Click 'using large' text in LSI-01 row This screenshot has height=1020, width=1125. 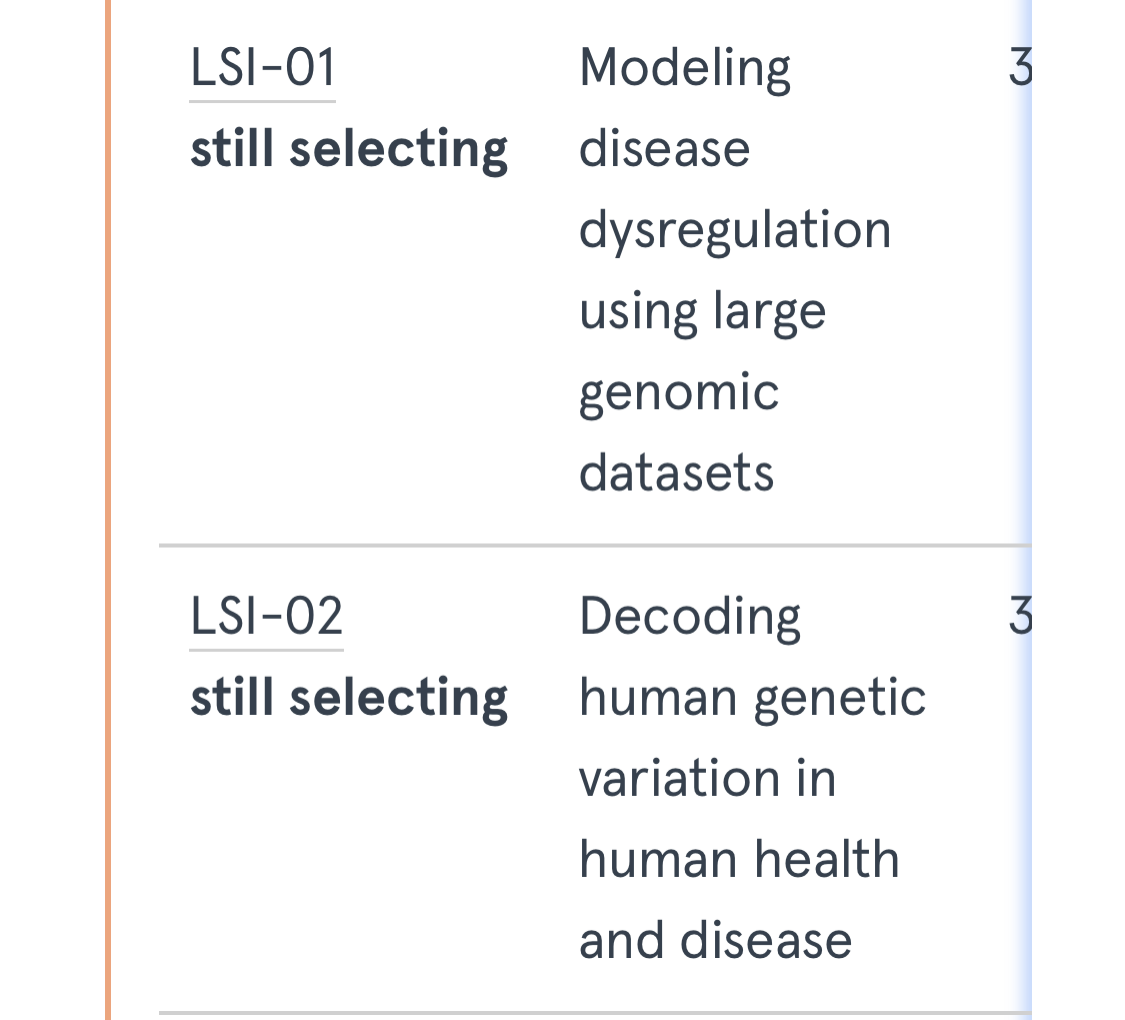coord(702,312)
